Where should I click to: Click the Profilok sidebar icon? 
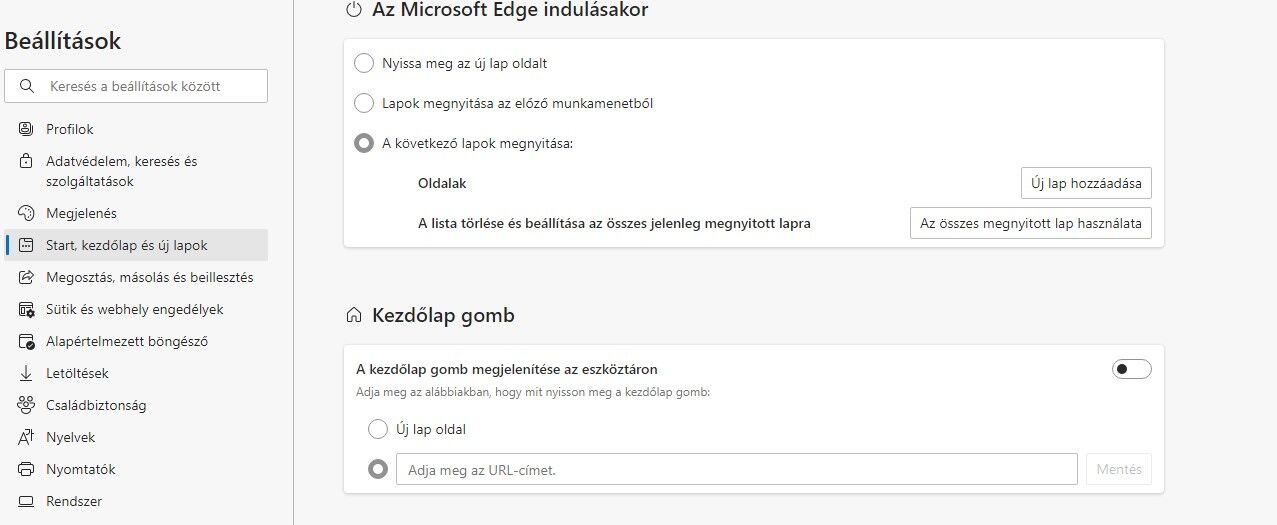[x=27, y=129]
